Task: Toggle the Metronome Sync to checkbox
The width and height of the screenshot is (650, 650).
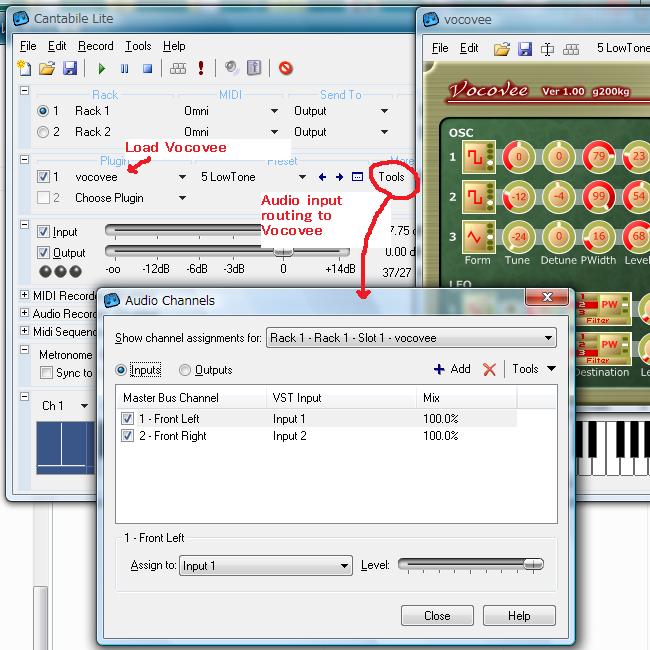Action: (x=46, y=372)
